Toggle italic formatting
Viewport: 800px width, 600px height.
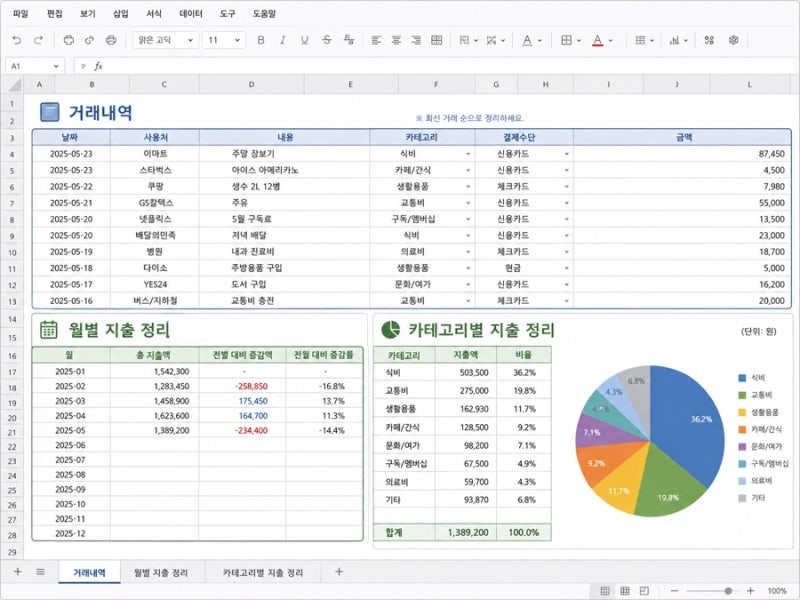click(283, 40)
